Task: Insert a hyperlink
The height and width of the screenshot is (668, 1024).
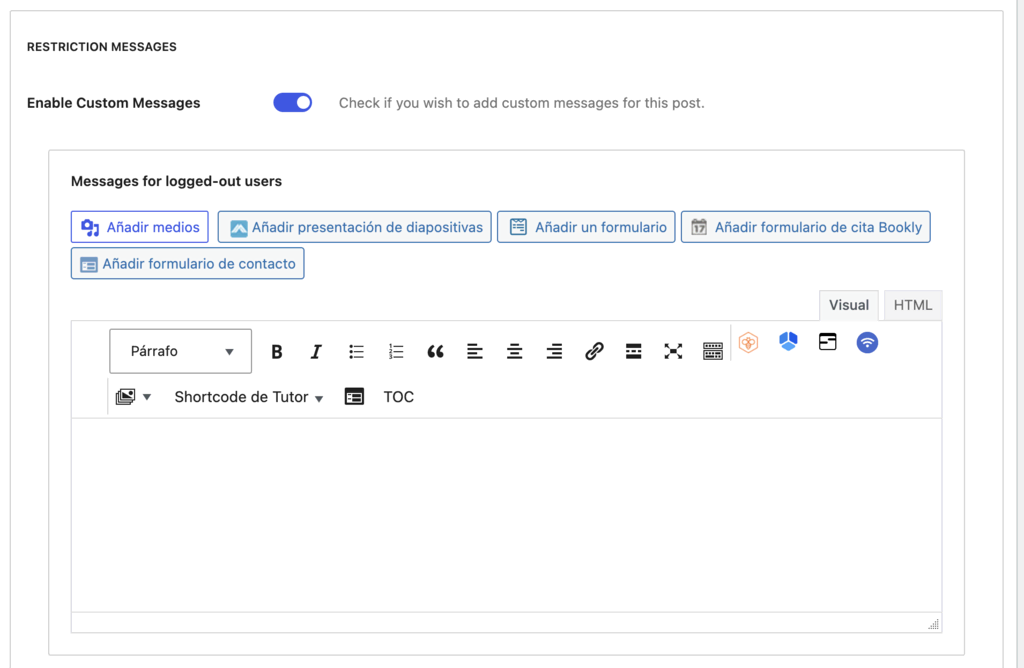Action: (594, 351)
